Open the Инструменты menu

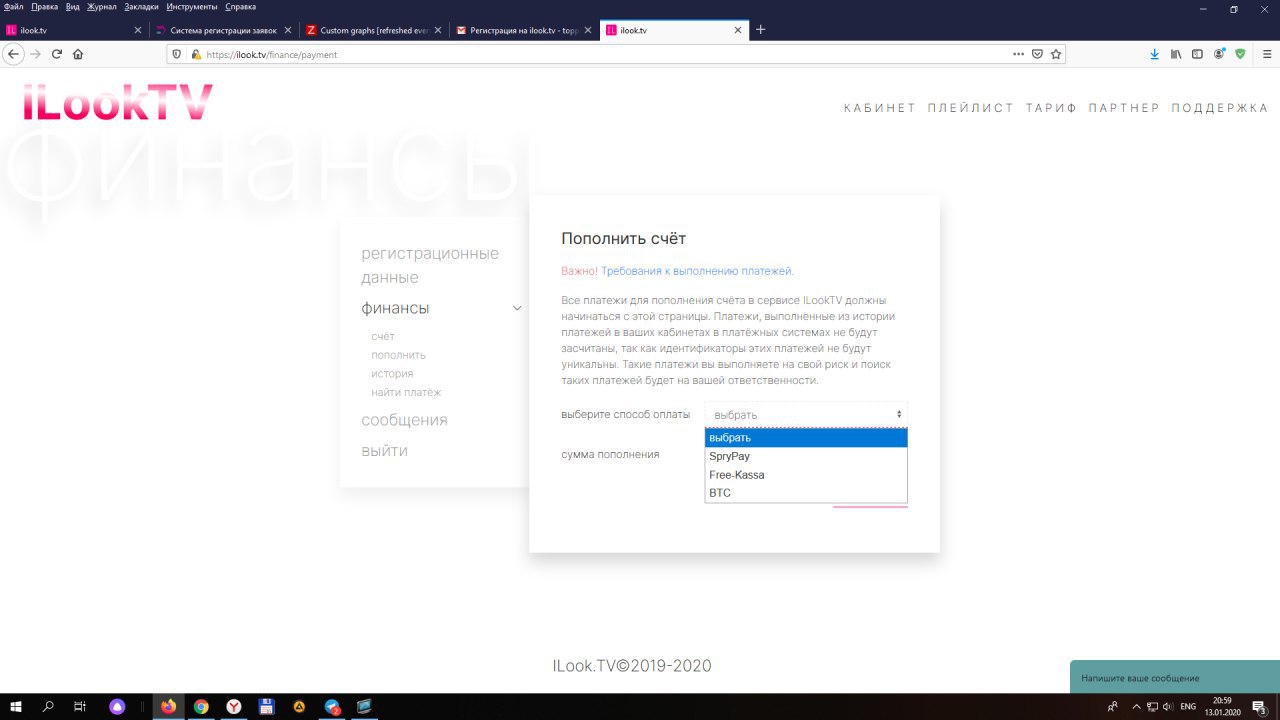click(192, 7)
